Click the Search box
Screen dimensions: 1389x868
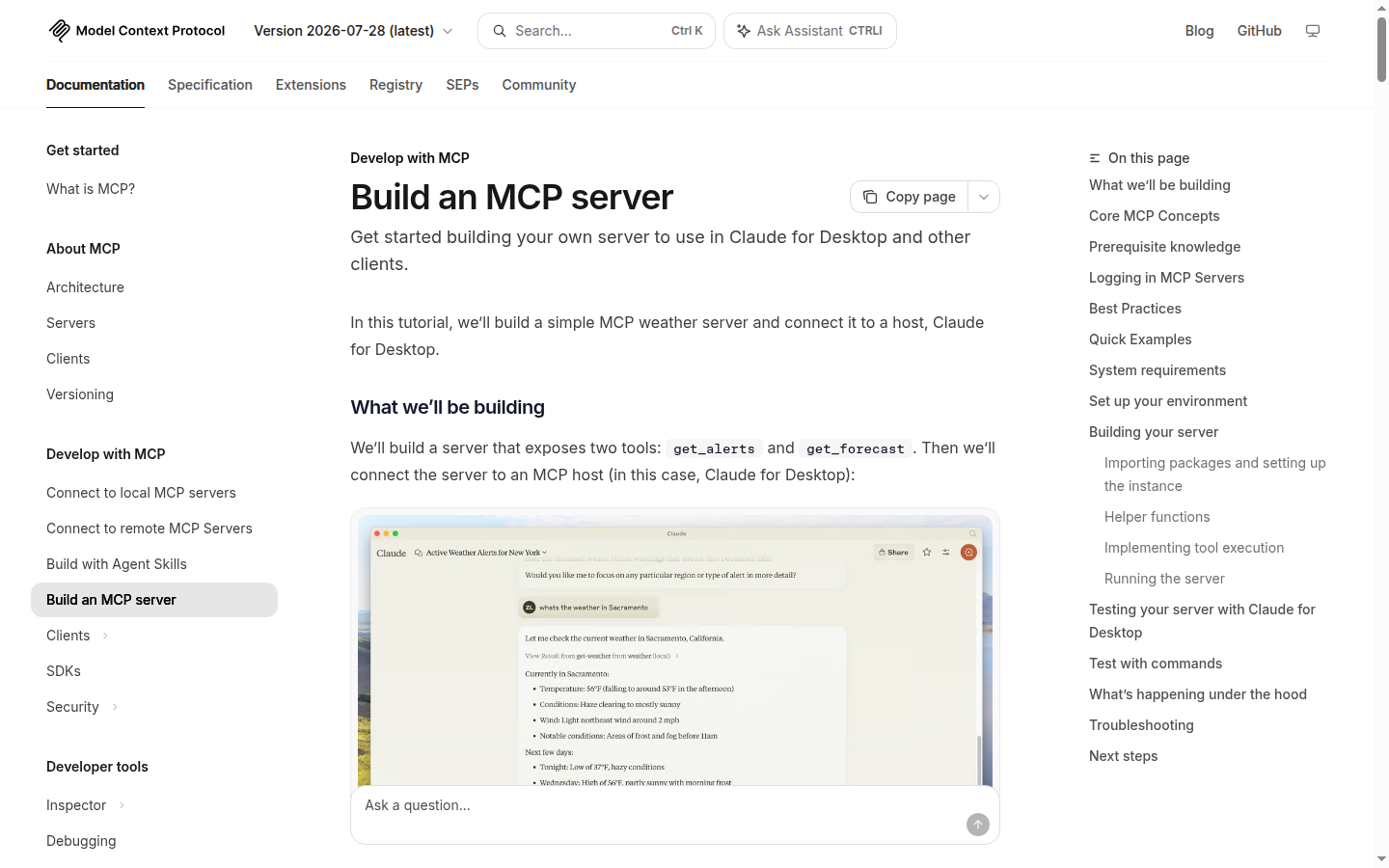click(596, 31)
